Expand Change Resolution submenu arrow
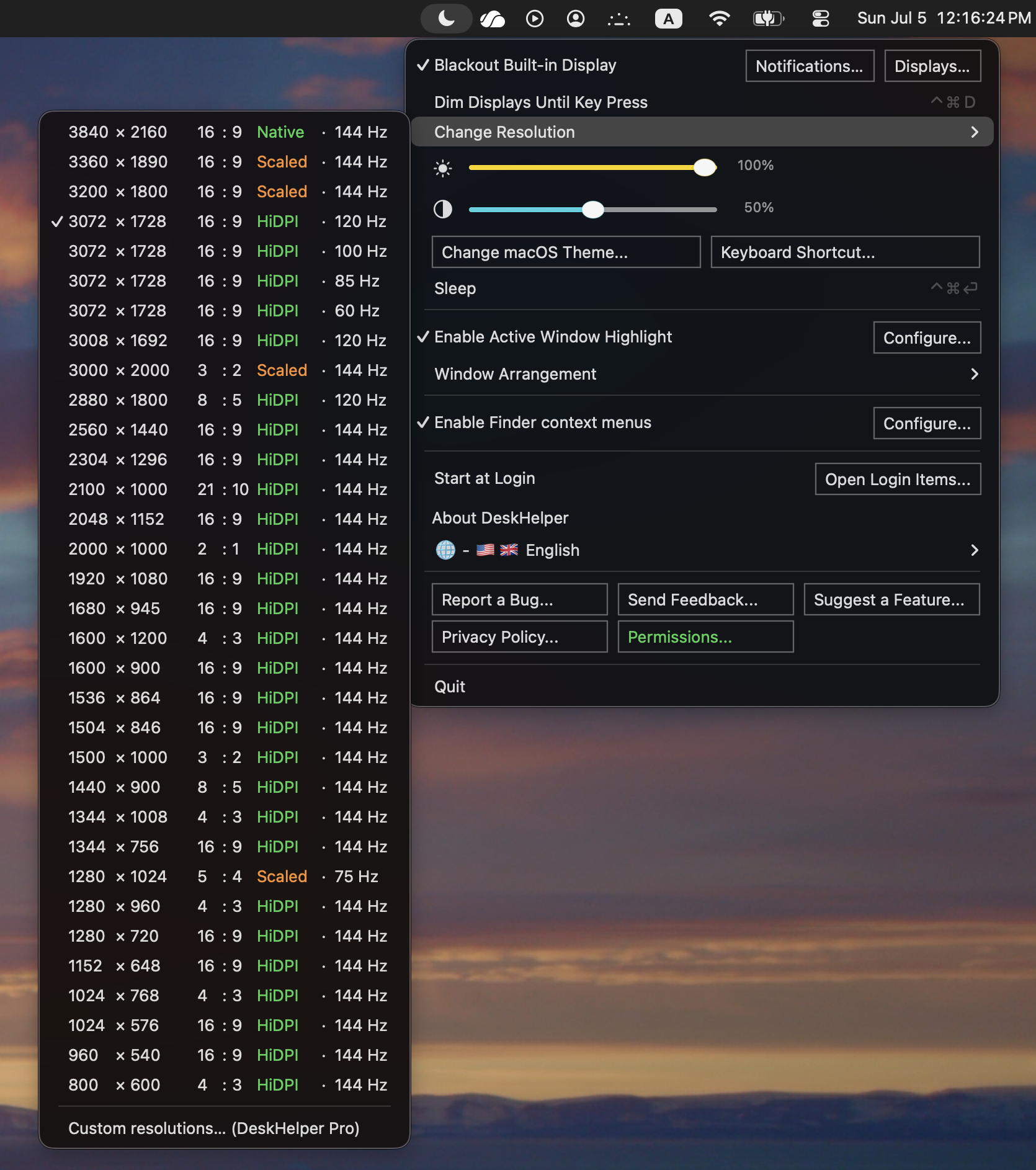The image size is (1036, 1170). coord(975,132)
